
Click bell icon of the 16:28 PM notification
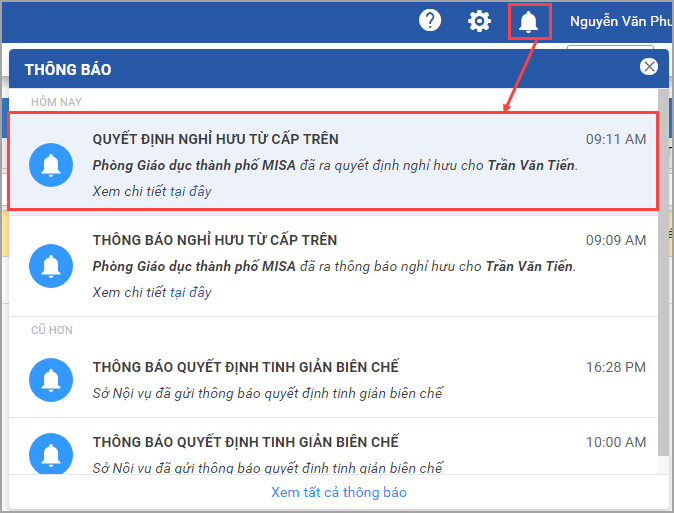click(x=50, y=380)
